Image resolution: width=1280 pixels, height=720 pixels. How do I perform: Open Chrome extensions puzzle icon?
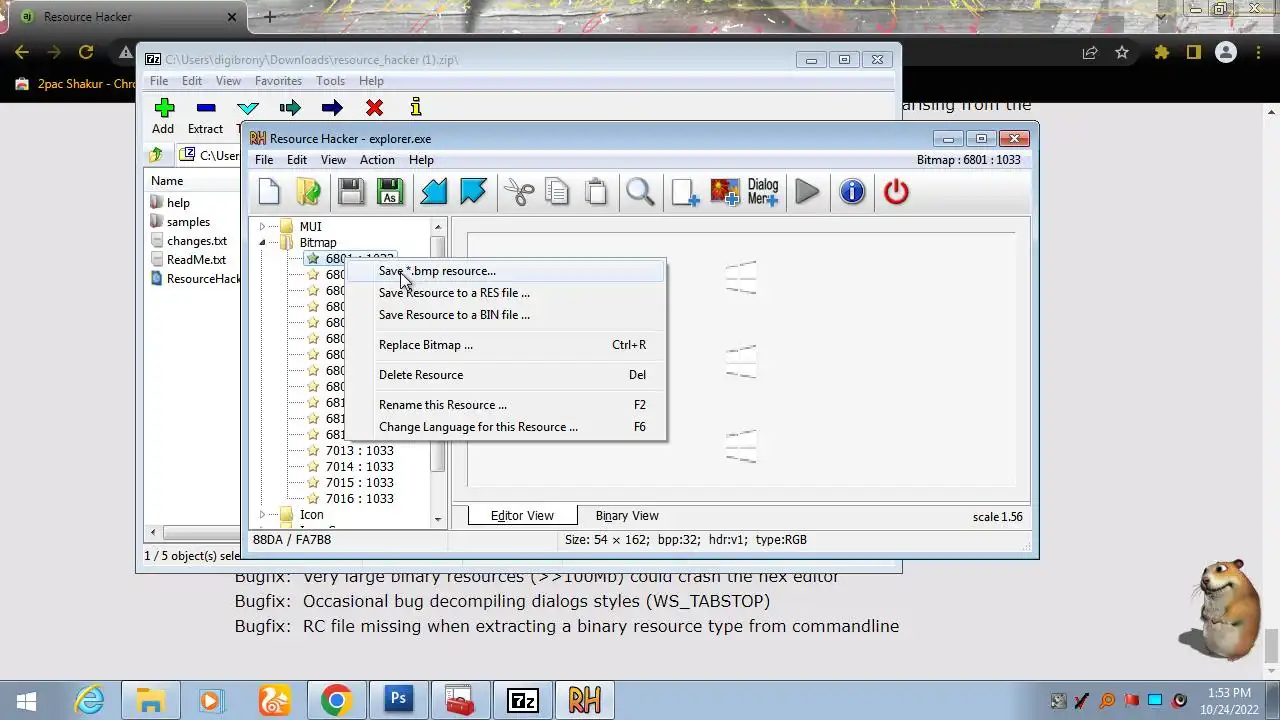point(1161,52)
